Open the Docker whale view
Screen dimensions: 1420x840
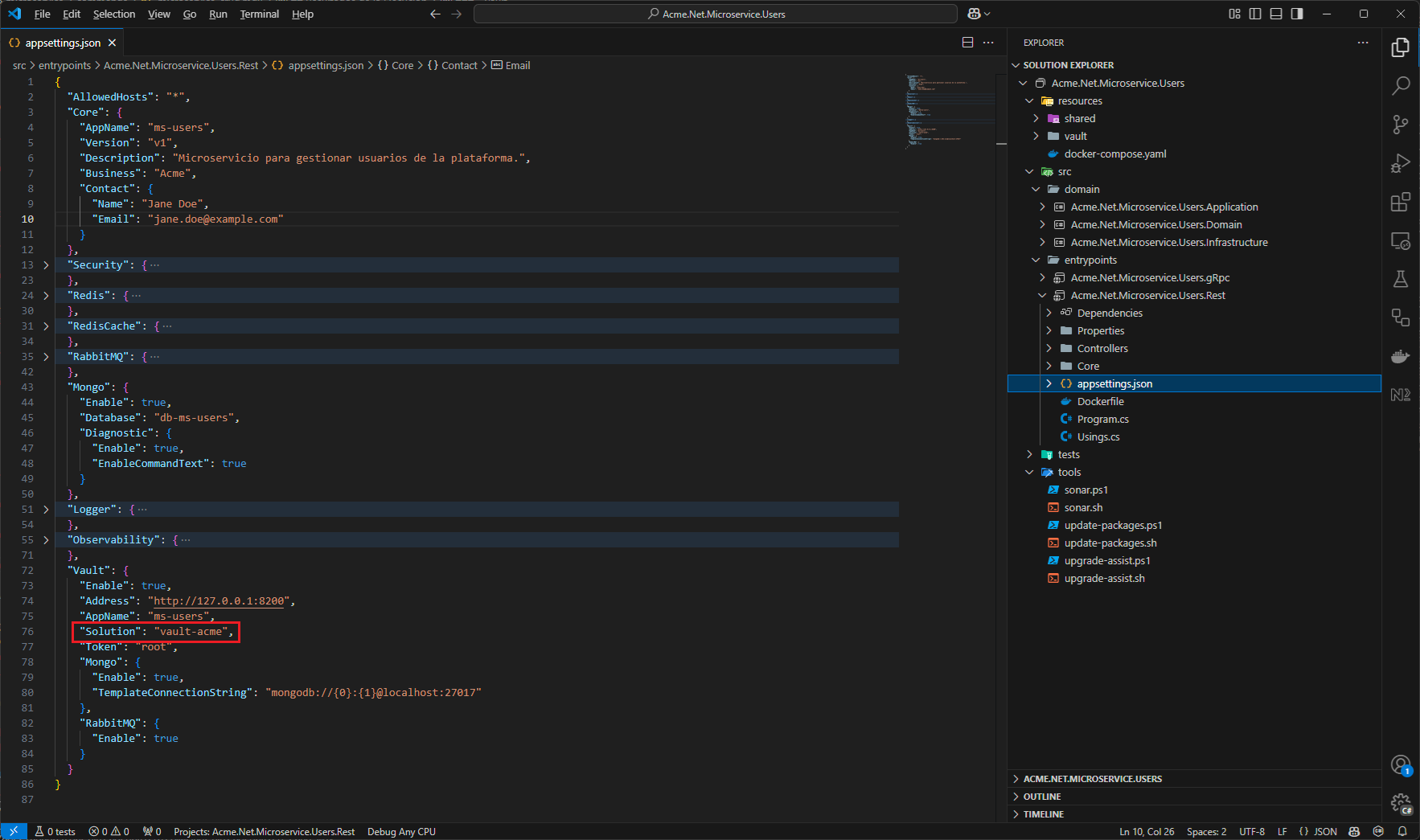click(1400, 356)
